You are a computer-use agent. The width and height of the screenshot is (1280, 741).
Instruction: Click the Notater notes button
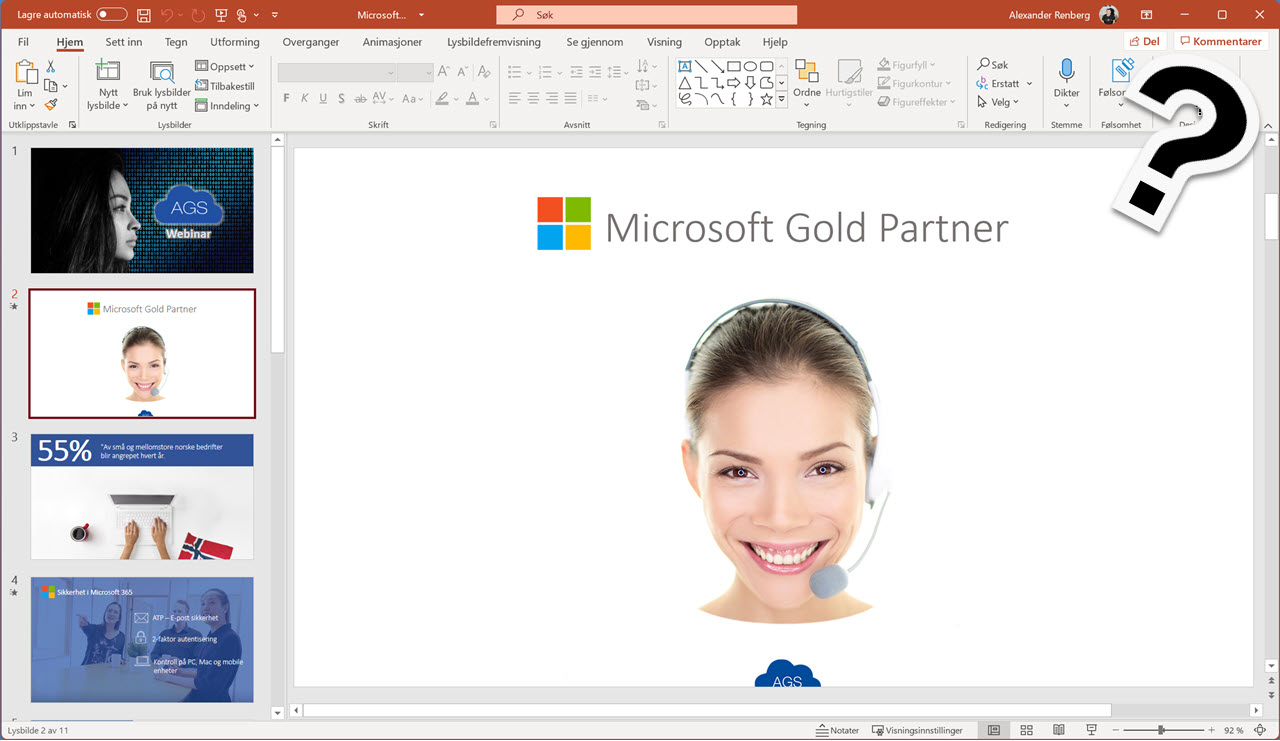point(838,731)
